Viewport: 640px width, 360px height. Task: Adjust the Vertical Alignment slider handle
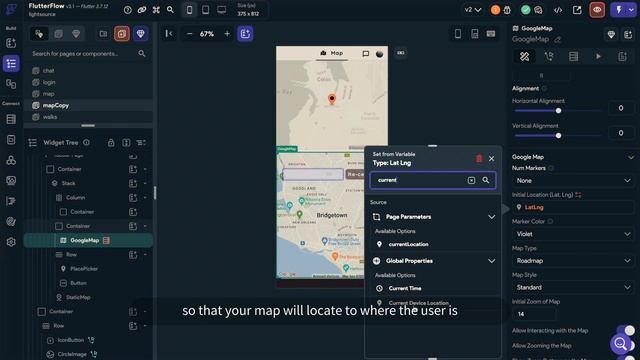coord(558,136)
